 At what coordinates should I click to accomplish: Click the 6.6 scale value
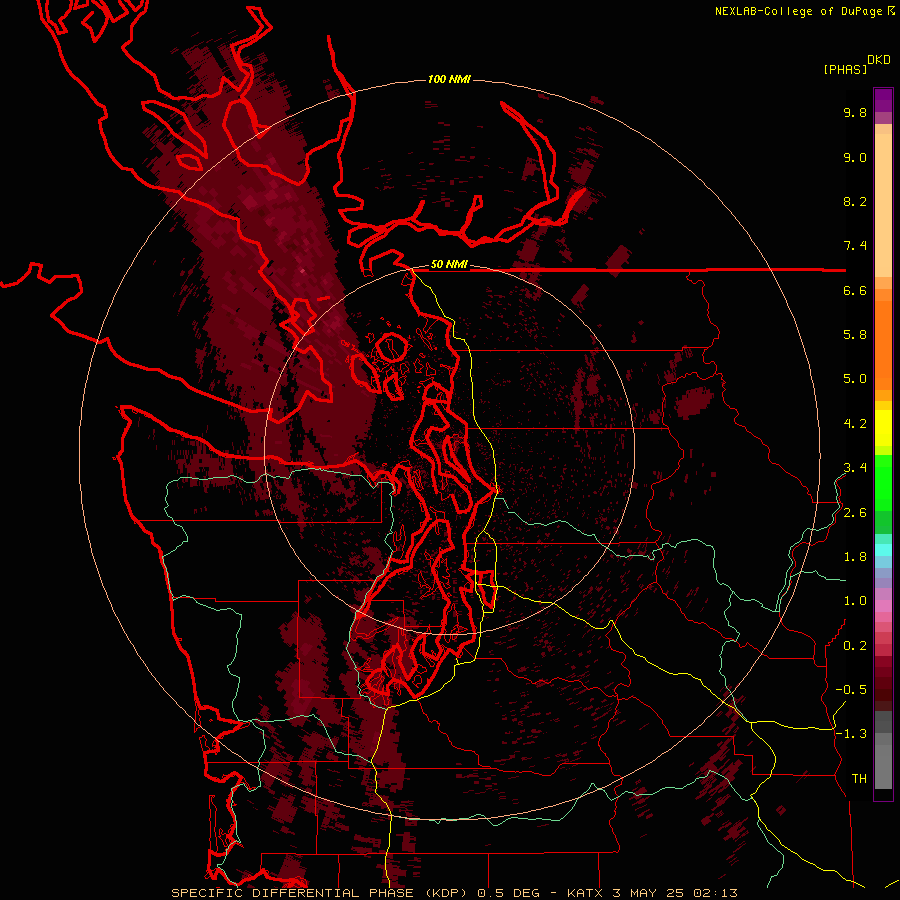tap(855, 290)
